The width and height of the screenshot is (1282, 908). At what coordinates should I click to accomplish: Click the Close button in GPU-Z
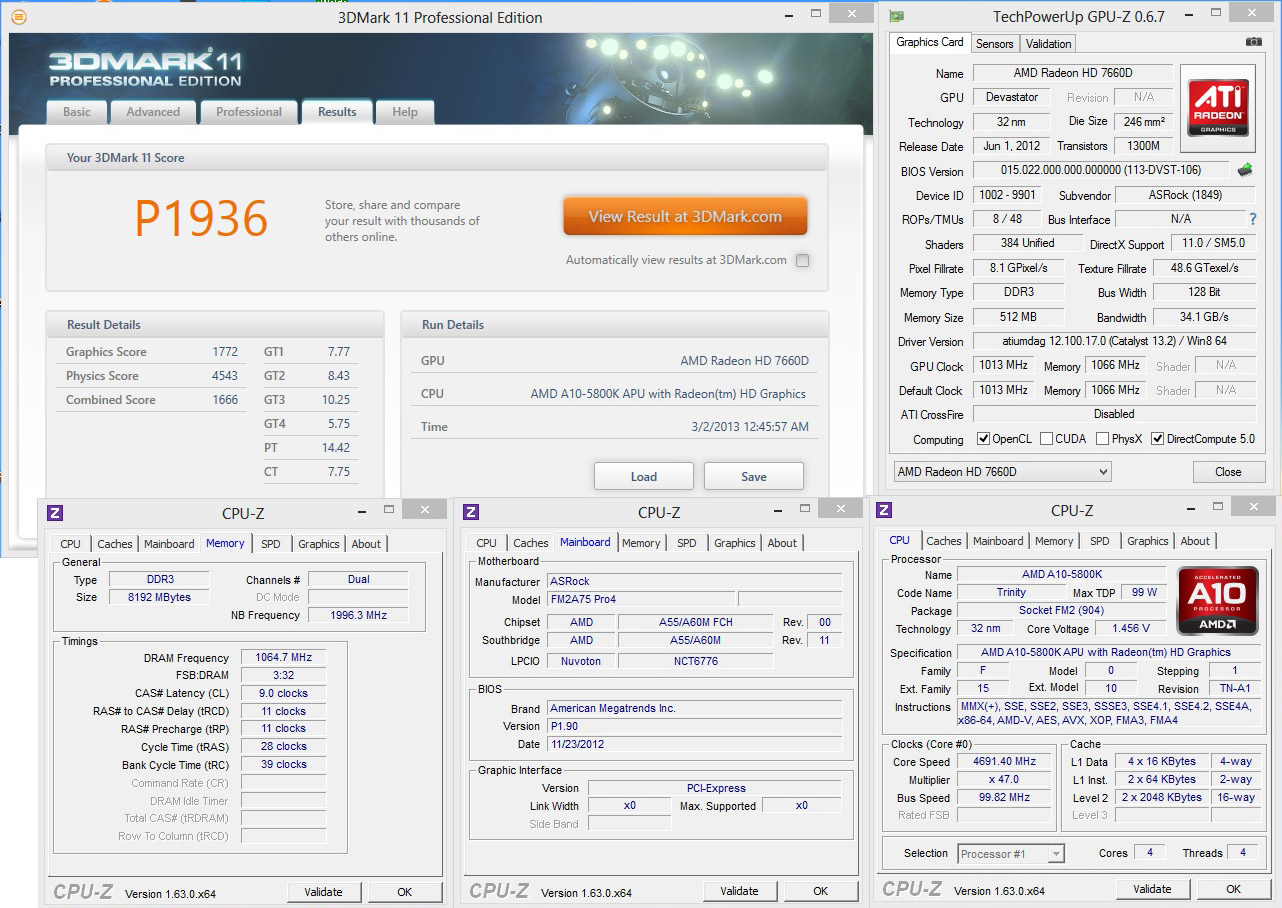pos(1228,472)
